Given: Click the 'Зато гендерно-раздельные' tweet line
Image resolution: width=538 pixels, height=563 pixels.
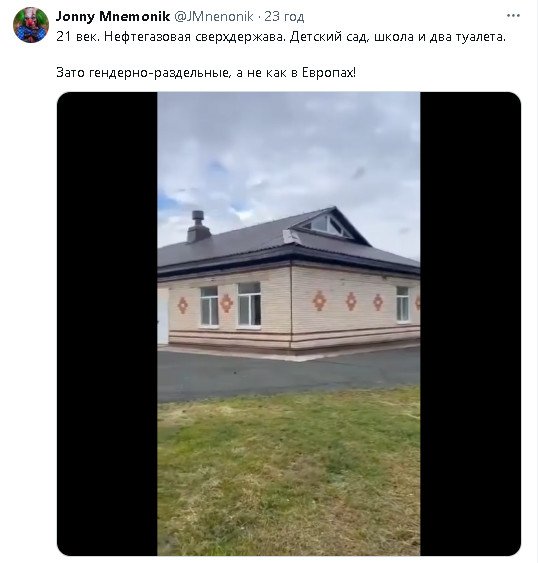Looking at the screenshot, I should (206, 73).
